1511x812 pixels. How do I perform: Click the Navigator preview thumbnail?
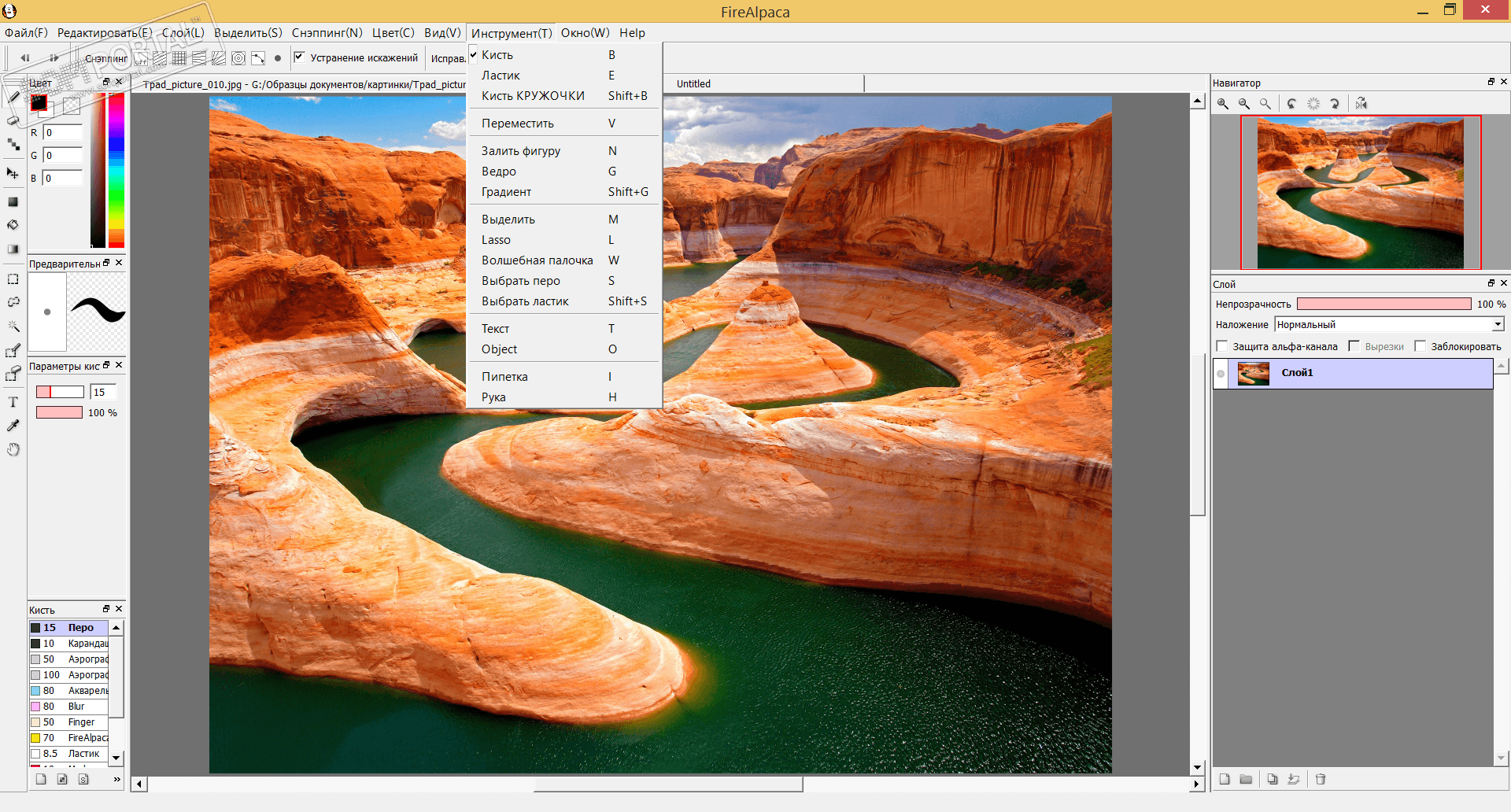point(1361,193)
